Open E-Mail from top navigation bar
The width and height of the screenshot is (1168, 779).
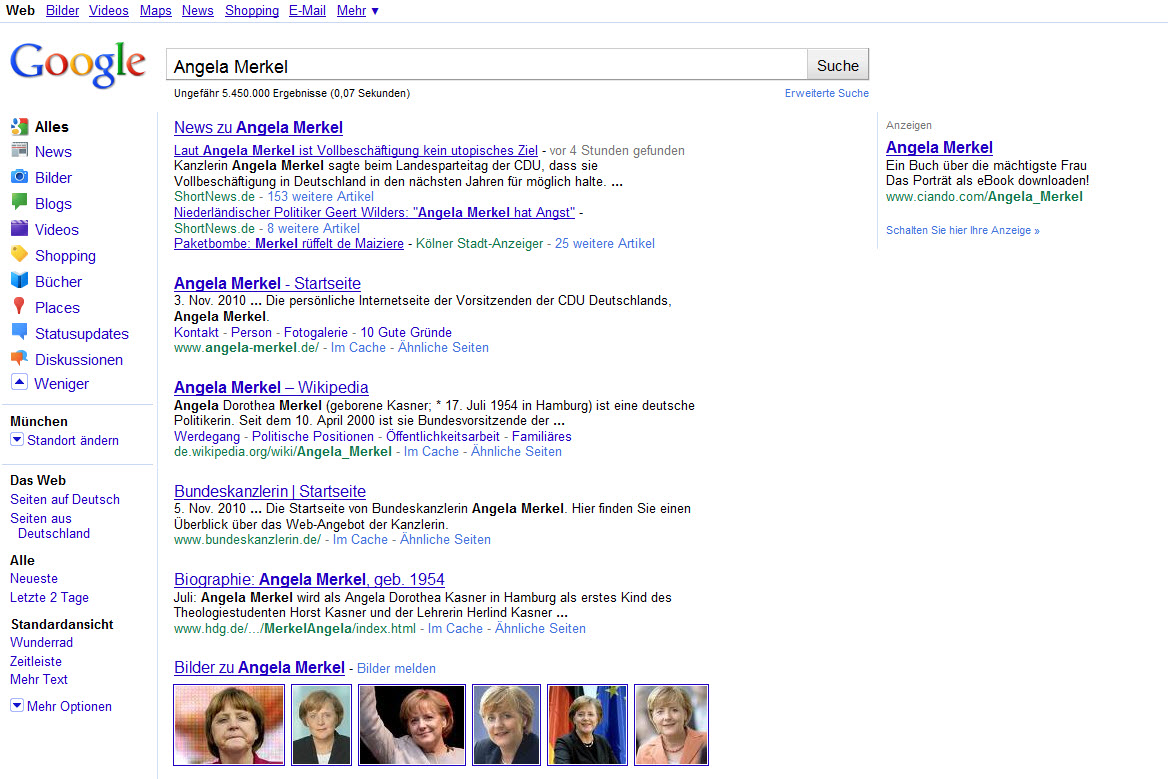coord(307,10)
